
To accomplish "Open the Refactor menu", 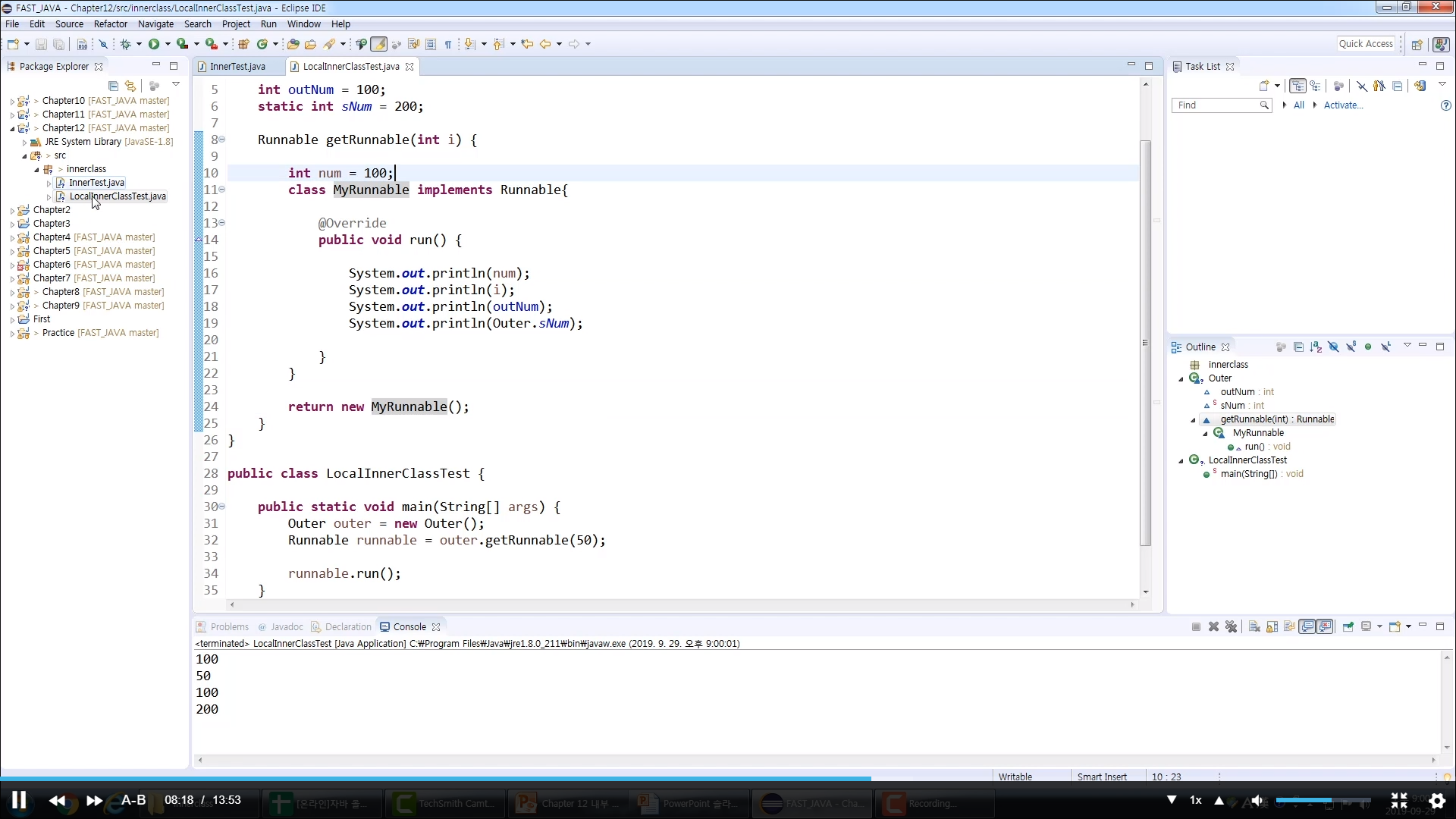I will [x=110, y=24].
